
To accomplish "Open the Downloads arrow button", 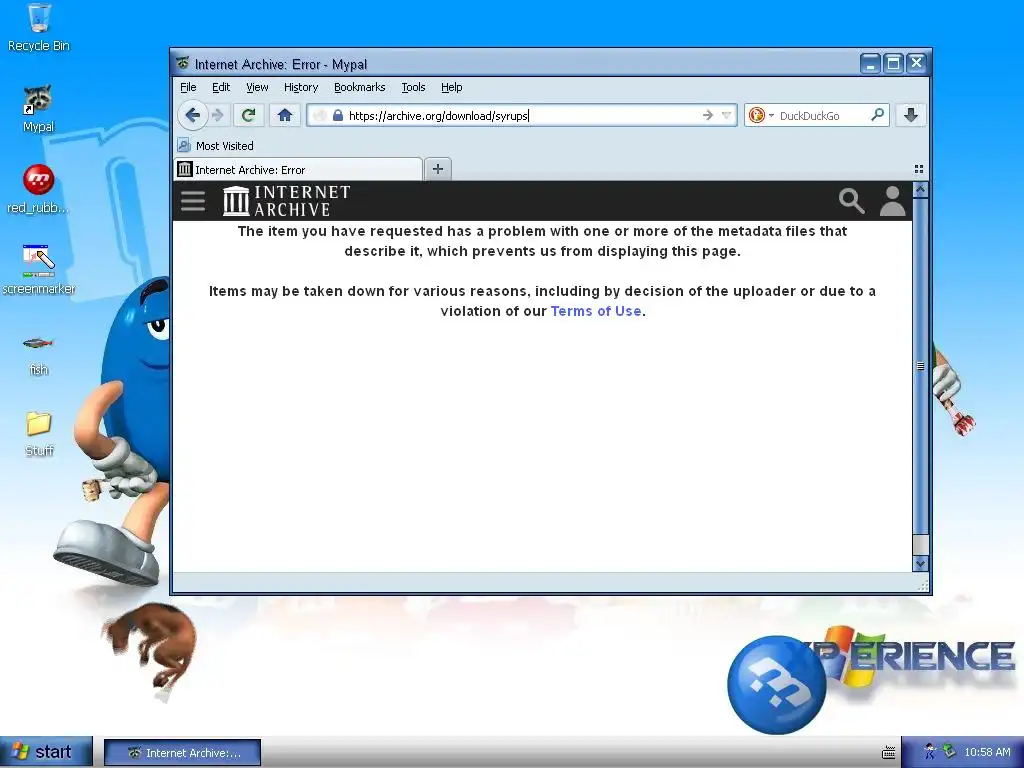I will pyautogui.click(x=911, y=116).
